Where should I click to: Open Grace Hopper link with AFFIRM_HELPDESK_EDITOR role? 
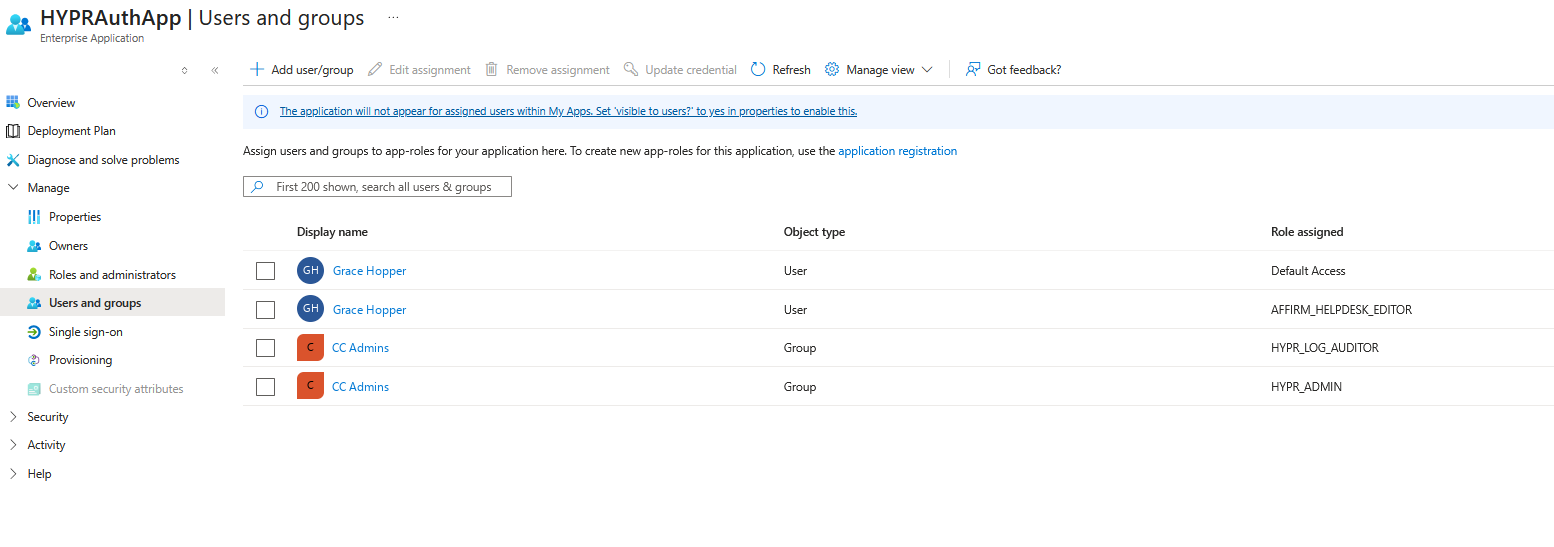(369, 310)
